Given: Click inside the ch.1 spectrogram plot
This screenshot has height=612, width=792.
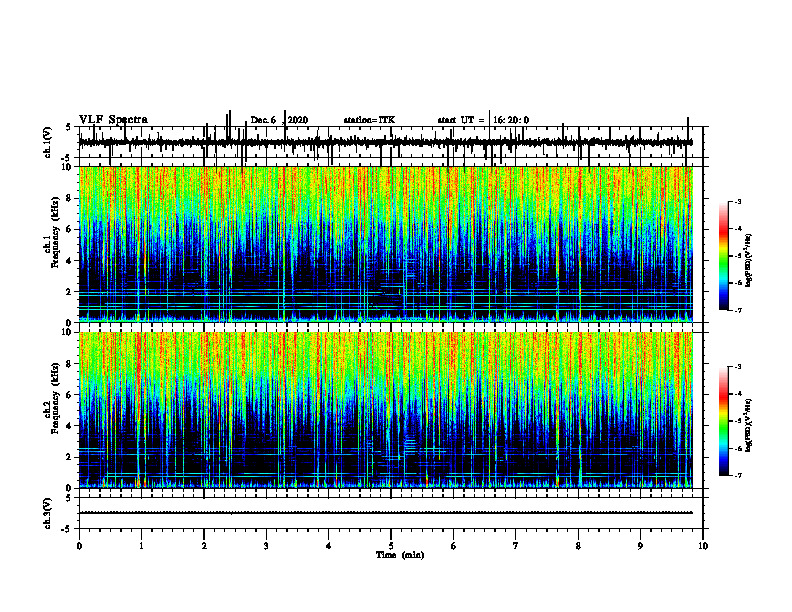Looking at the screenshot, I should tap(385, 244).
